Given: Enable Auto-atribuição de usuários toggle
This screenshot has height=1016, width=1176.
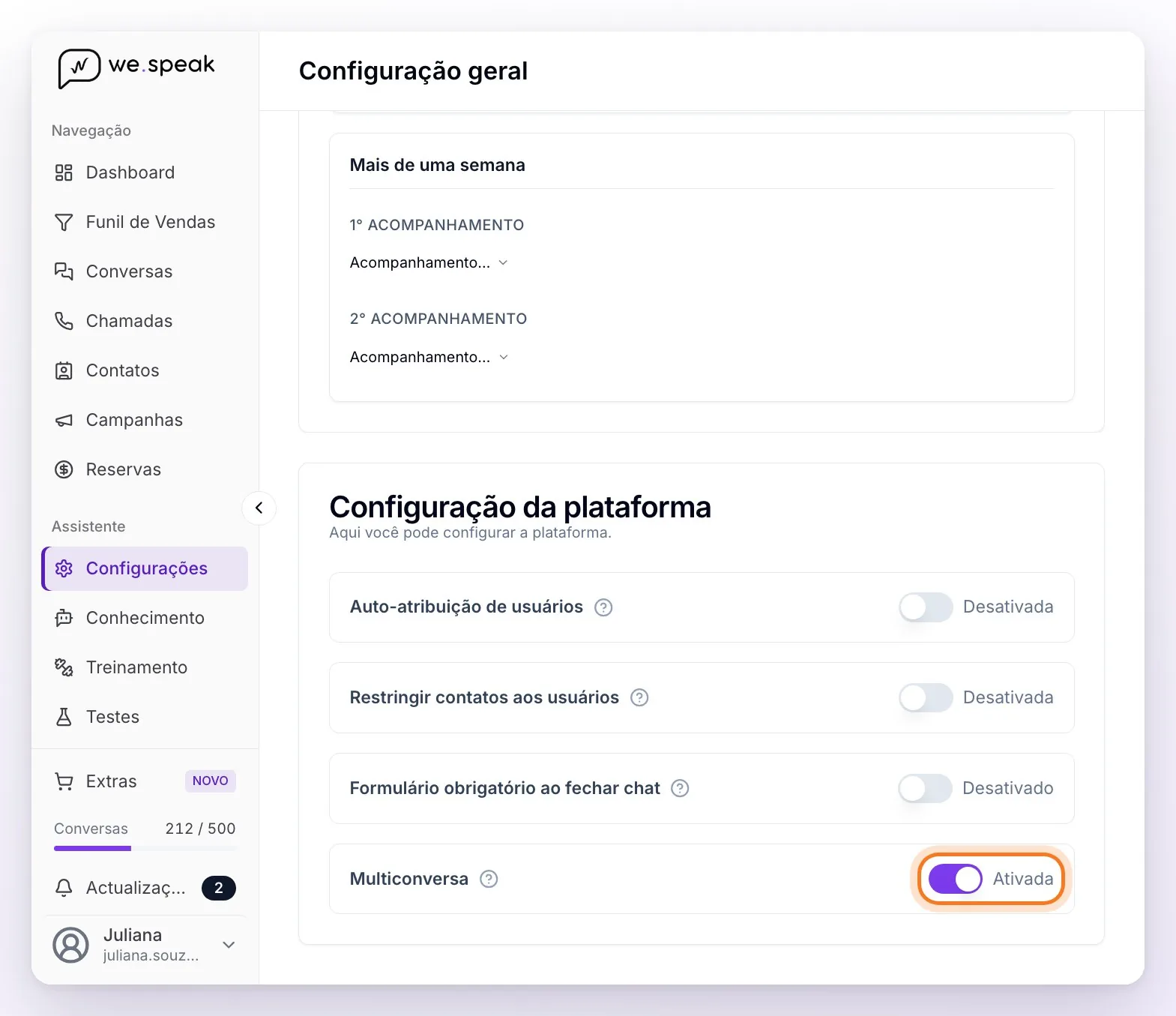Looking at the screenshot, I should (926, 607).
